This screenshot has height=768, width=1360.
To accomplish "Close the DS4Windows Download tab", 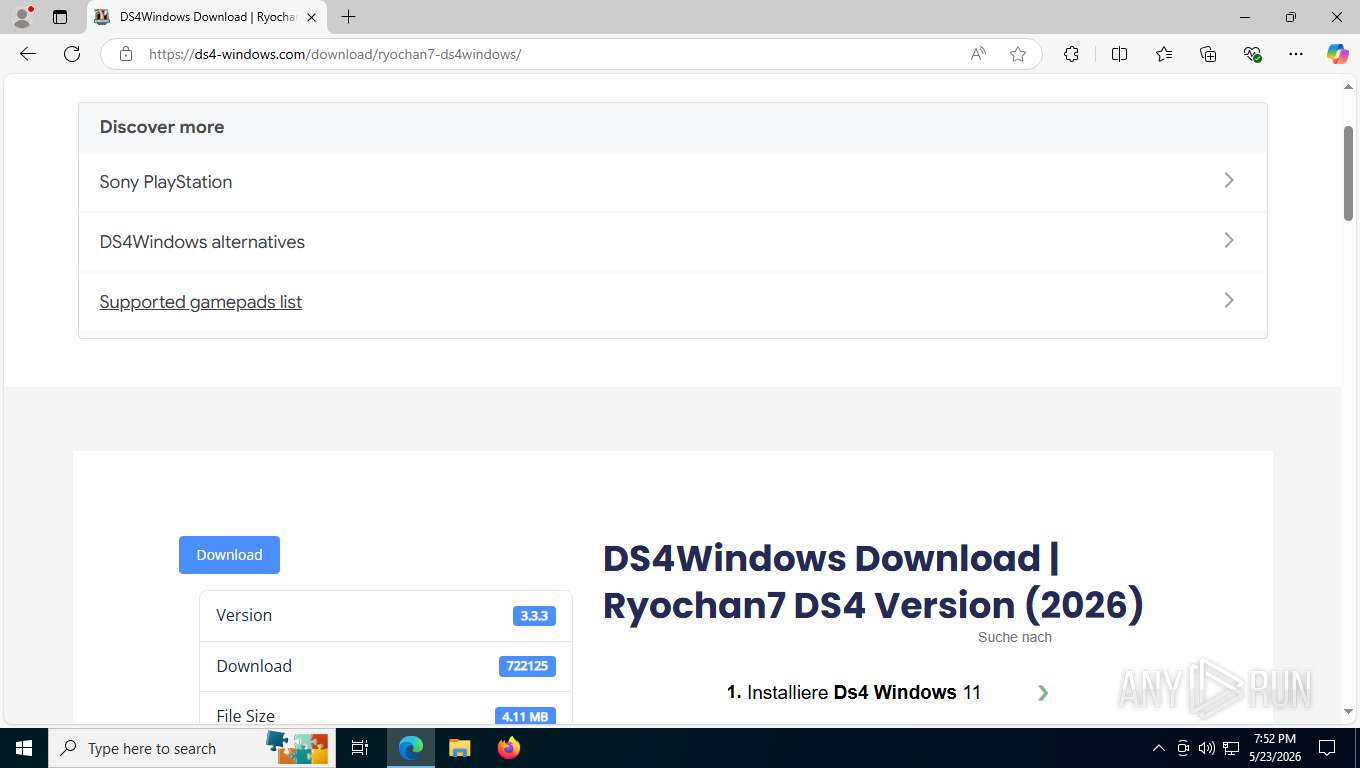I will pyautogui.click(x=311, y=17).
